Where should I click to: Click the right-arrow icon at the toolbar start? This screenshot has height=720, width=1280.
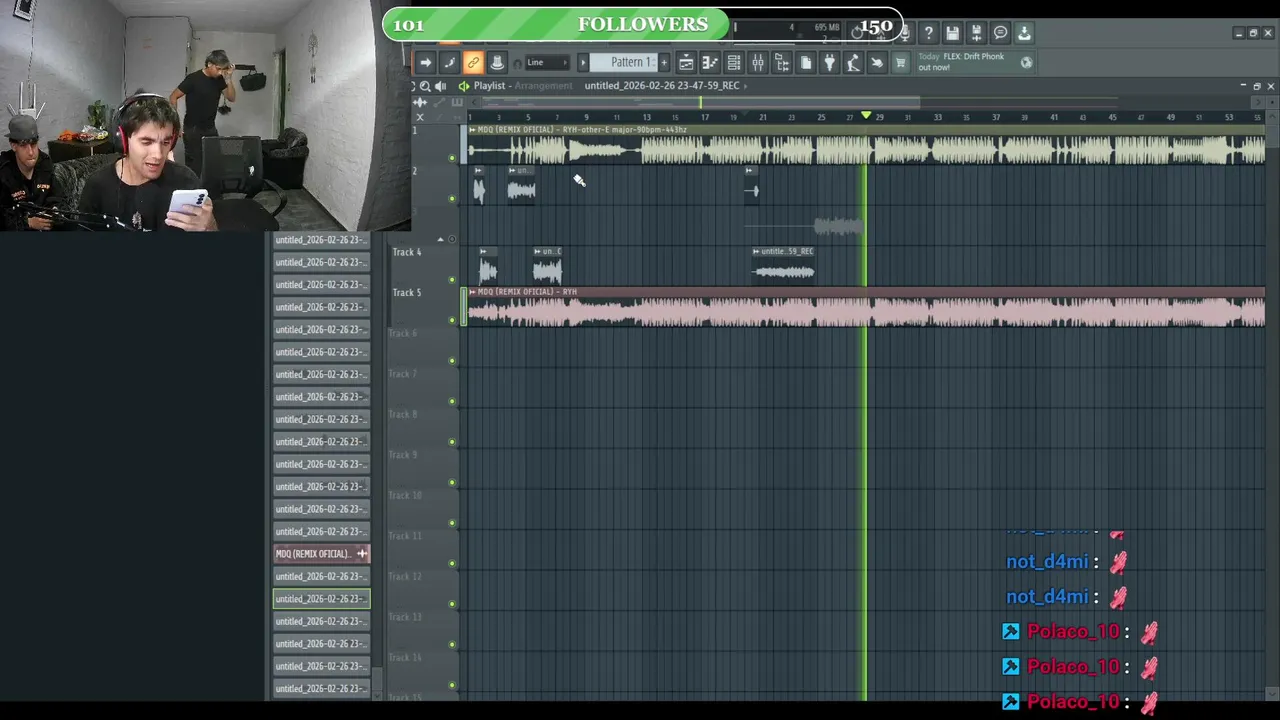pos(425,62)
